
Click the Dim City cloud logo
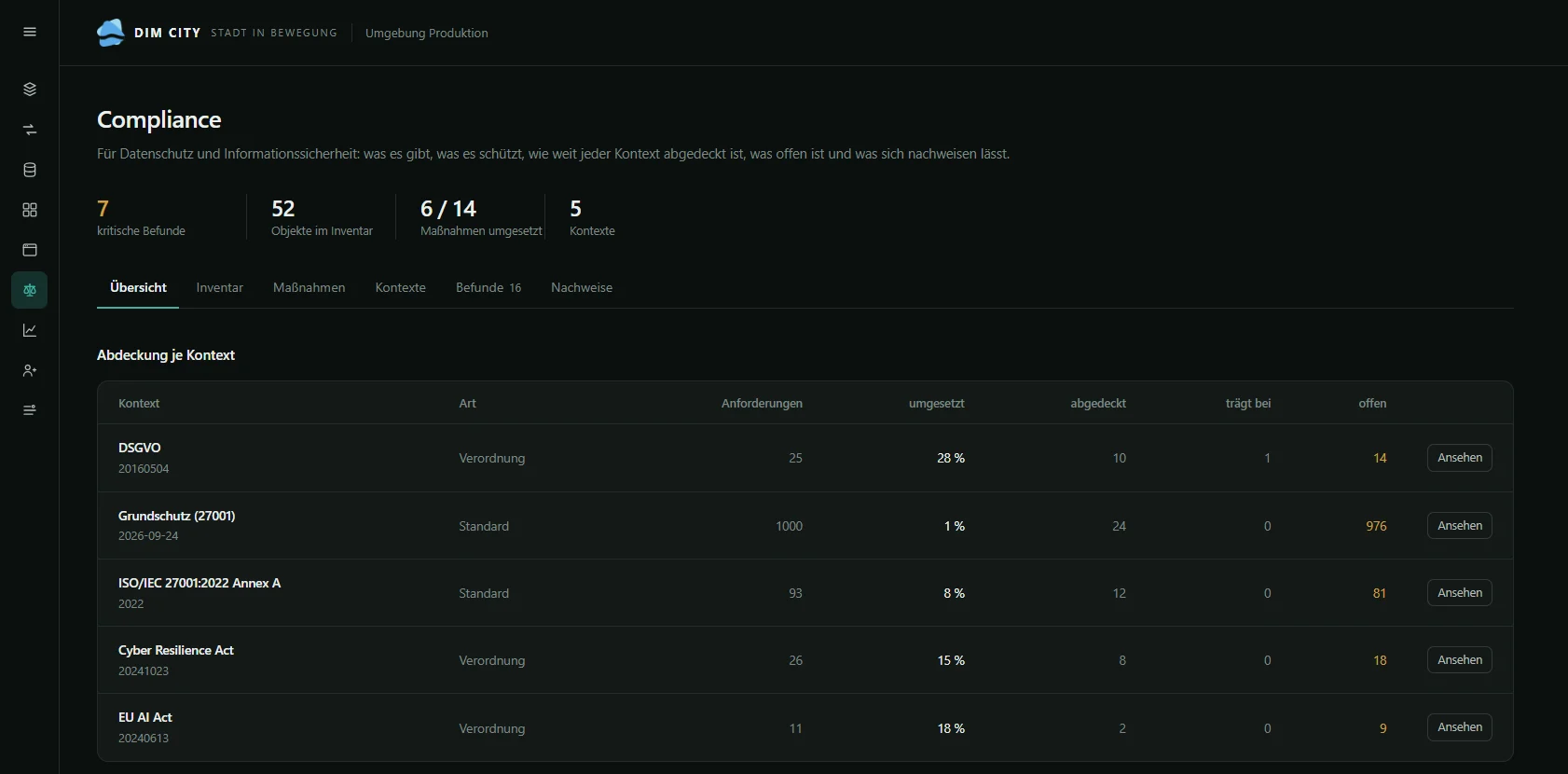tap(111, 33)
